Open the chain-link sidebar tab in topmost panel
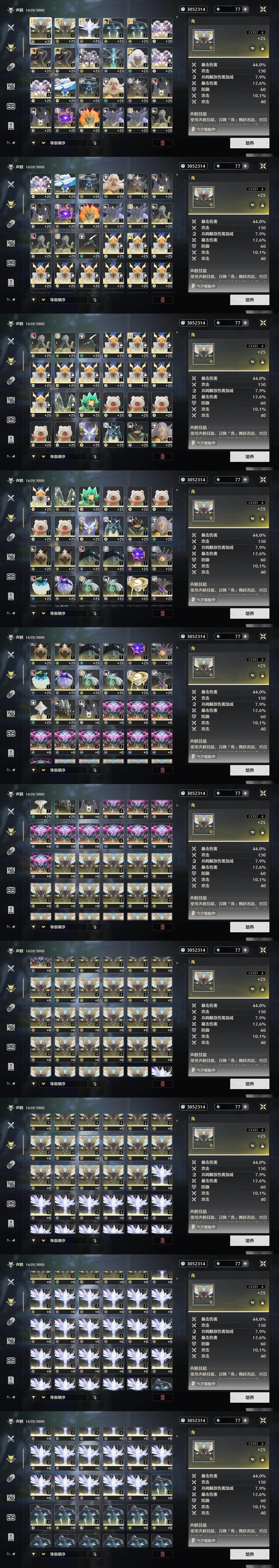Image resolution: width=279 pixels, height=1568 pixels. point(10,67)
